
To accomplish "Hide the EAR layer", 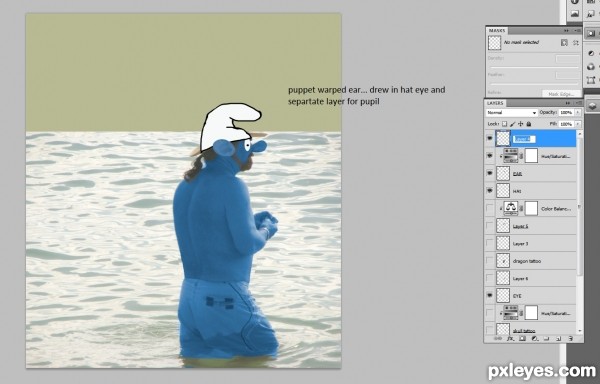I will click(490, 173).
